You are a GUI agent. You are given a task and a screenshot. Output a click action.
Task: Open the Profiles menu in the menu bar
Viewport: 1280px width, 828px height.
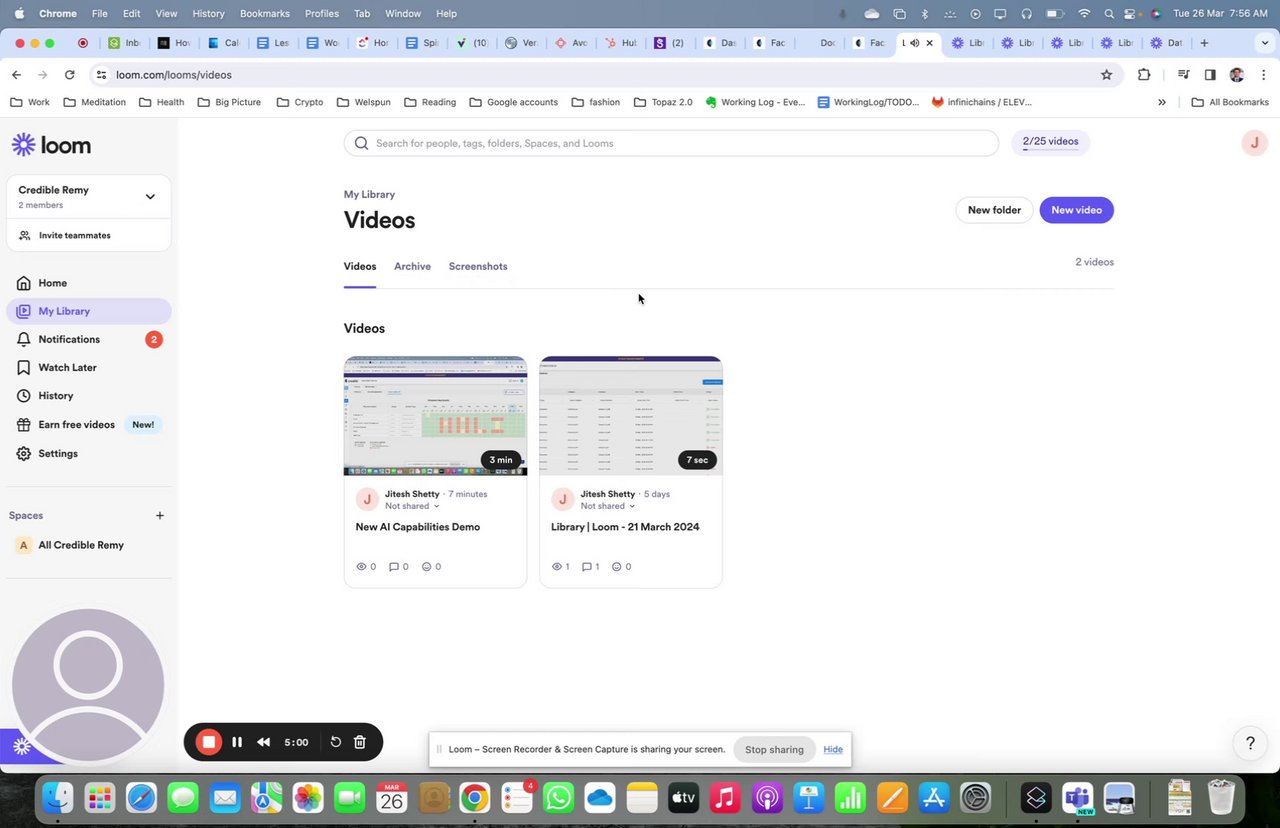tap(321, 14)
